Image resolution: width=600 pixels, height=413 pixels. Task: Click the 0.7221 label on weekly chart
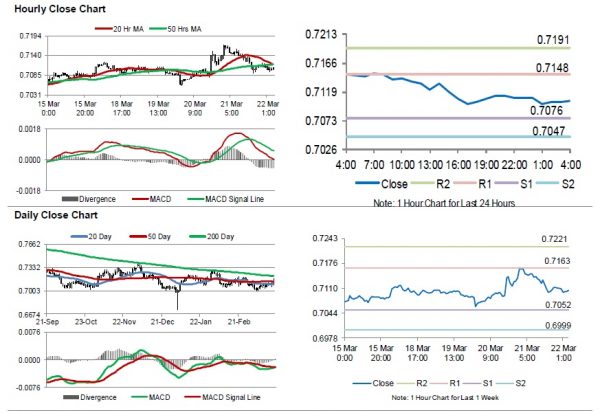(x=554, y=240)
